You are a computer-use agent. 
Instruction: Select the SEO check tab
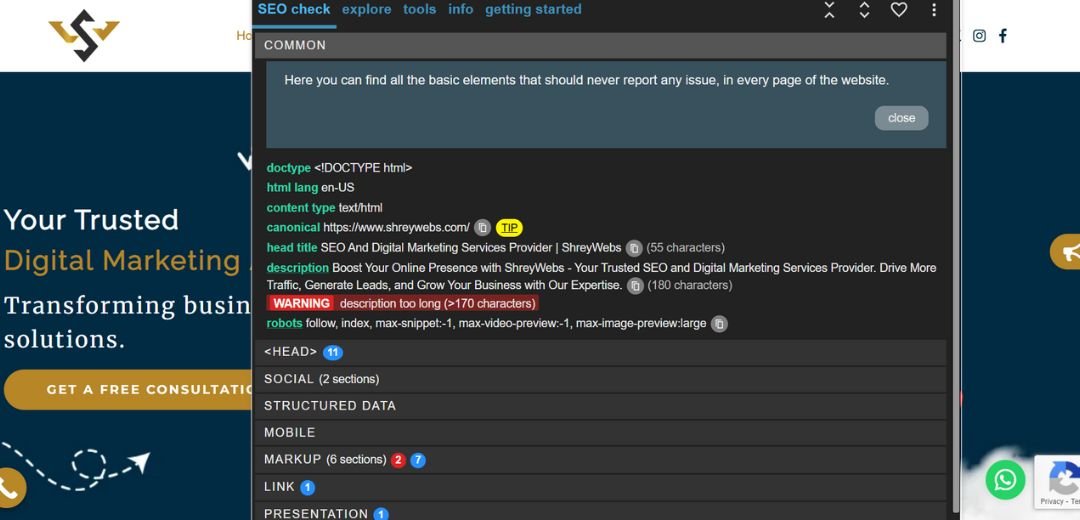[294, 10]
